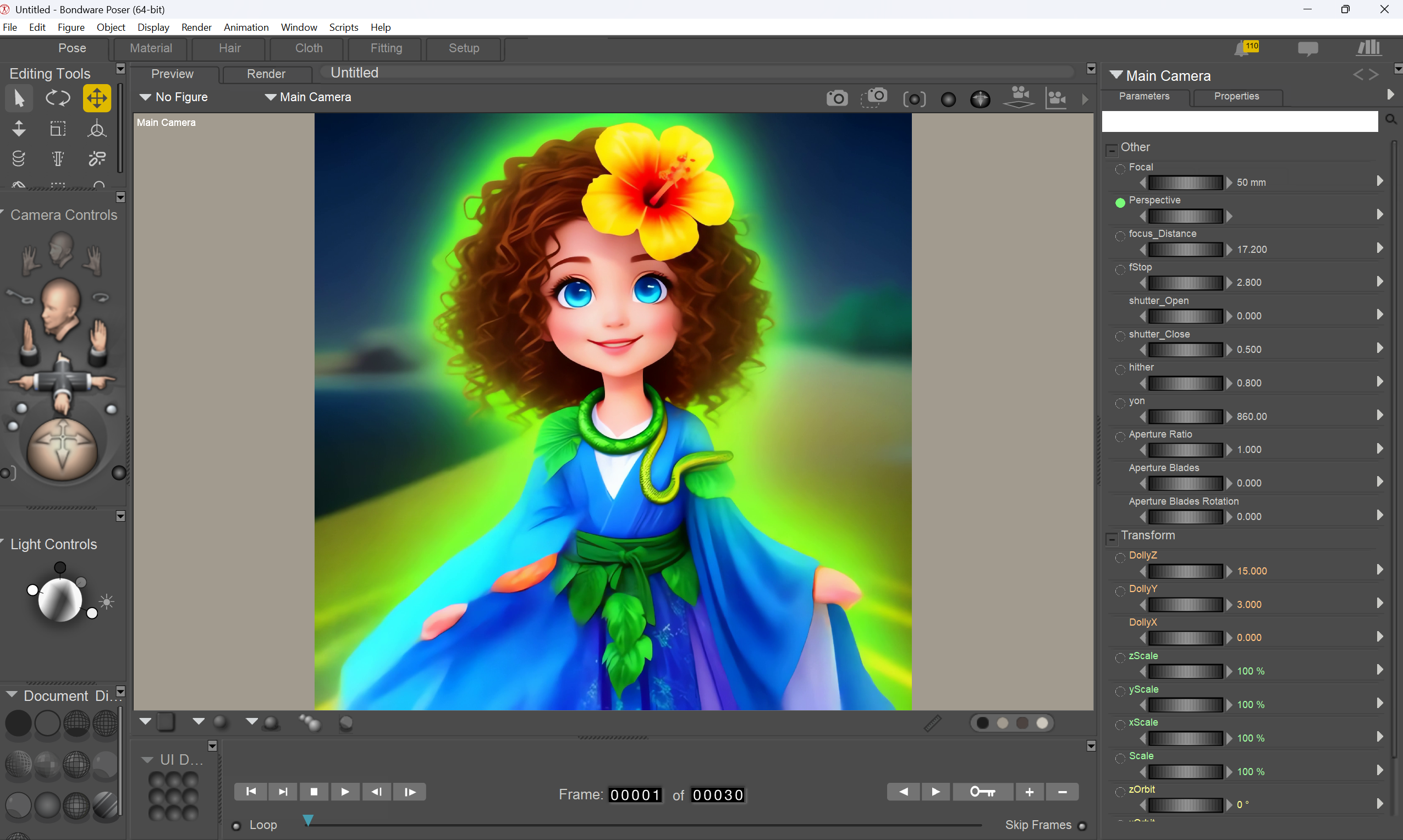Select the arrow Direct Manipulation tool
The image size is (1403, 840).
click(19, 98)
